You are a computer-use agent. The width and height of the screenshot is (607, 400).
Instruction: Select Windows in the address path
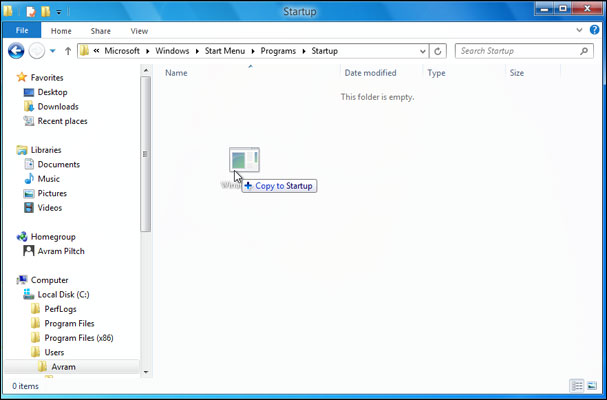tap(172, 51)
